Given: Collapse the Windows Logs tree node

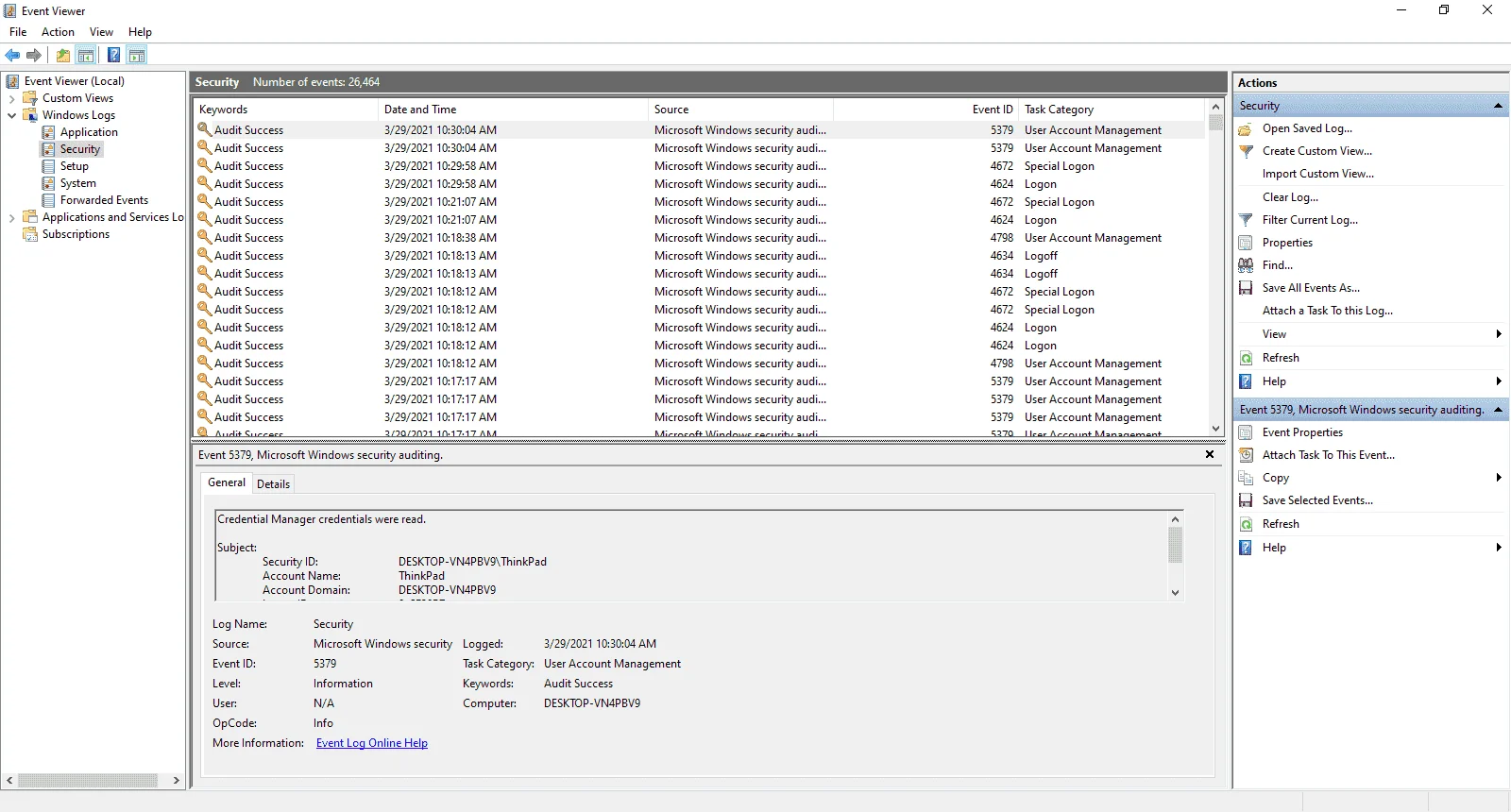Looking at the screenshot, I should tap(11, 115).
